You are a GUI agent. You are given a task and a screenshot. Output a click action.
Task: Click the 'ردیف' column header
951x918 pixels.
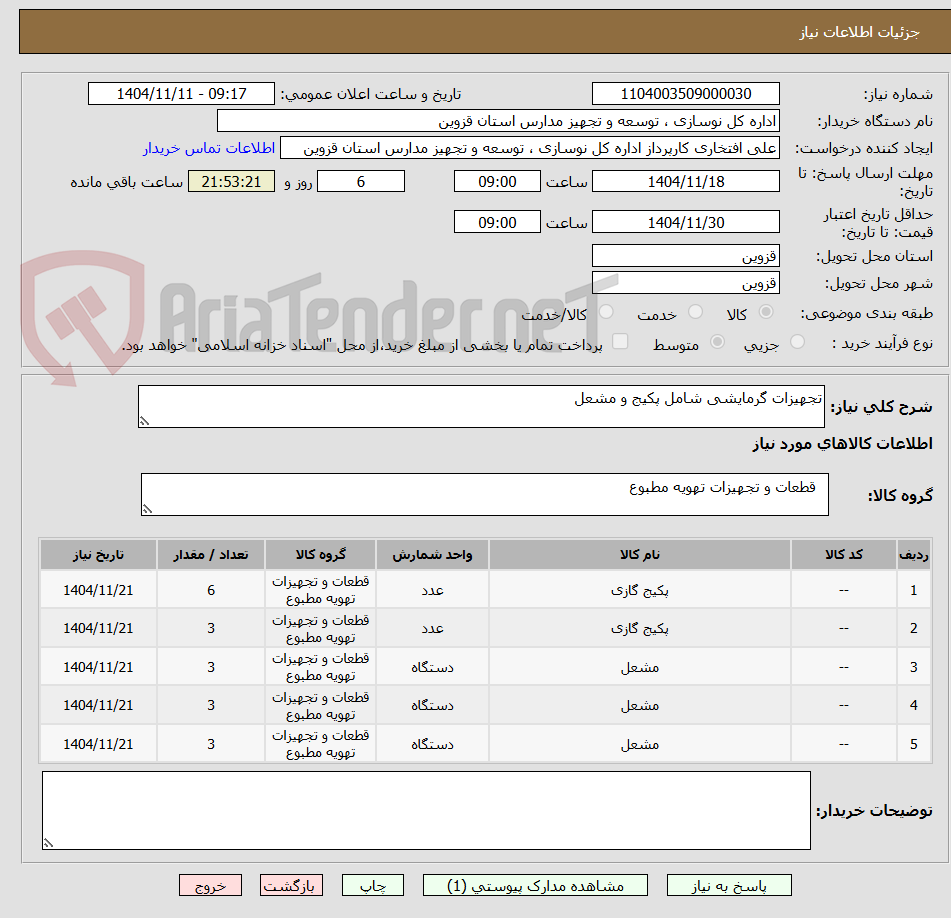pos(913,554)
